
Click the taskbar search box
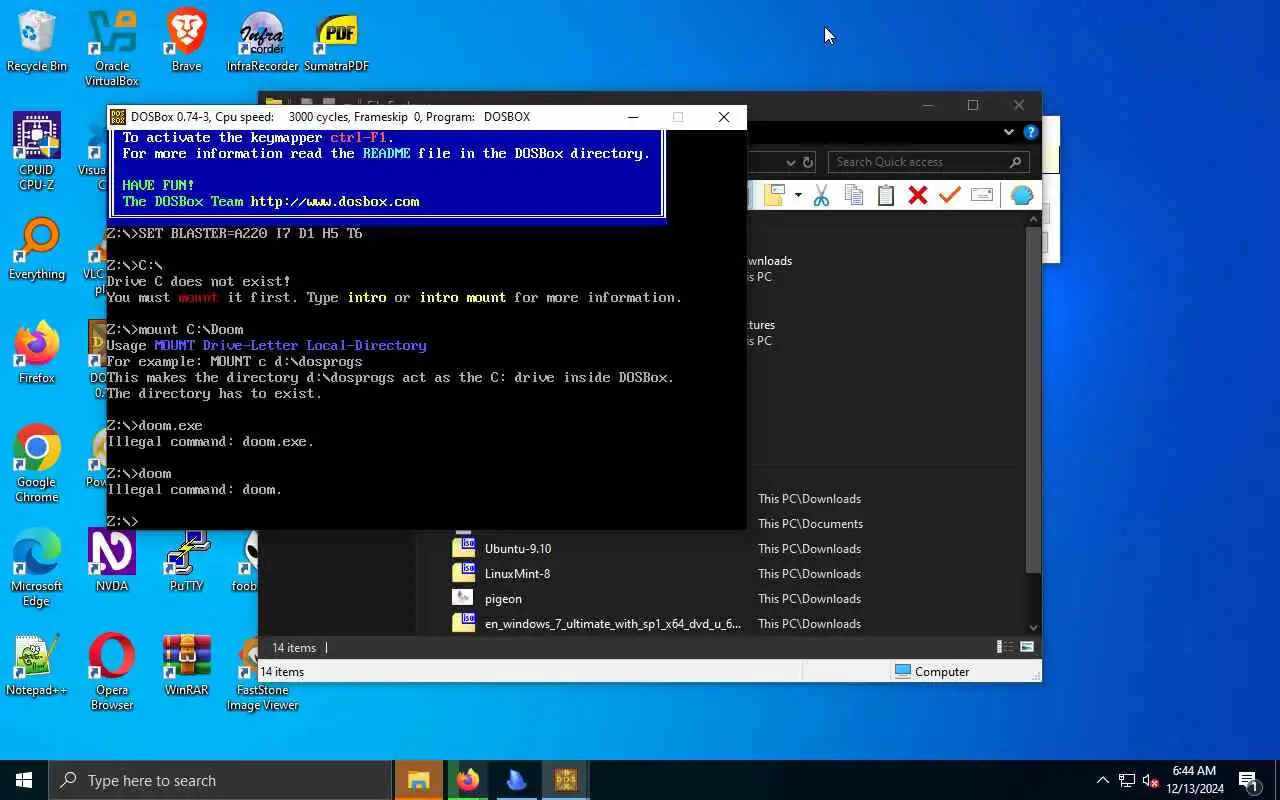tap(220, 780)
